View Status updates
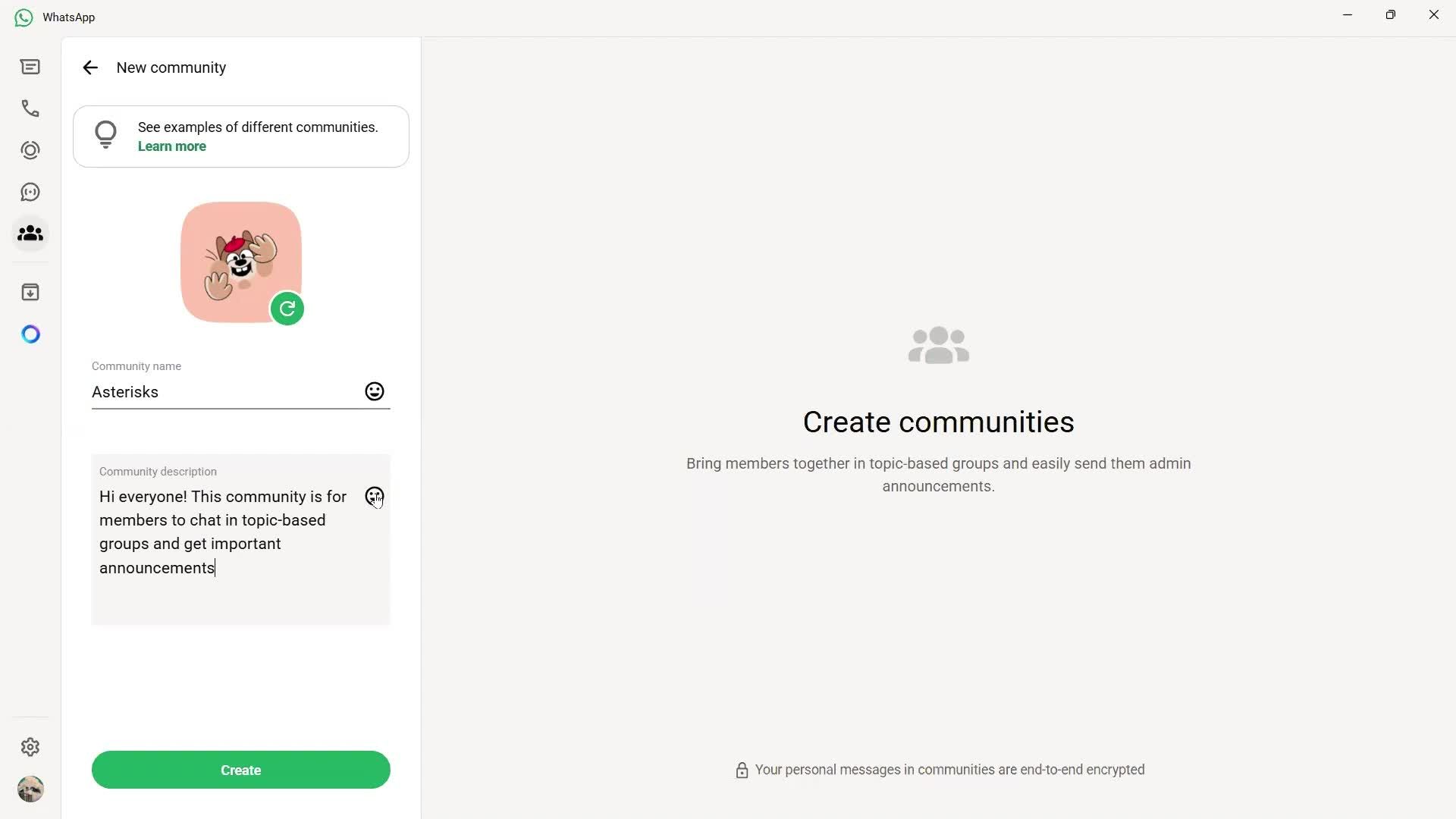Screen dimensions: 1456x819 coord(30,150)
